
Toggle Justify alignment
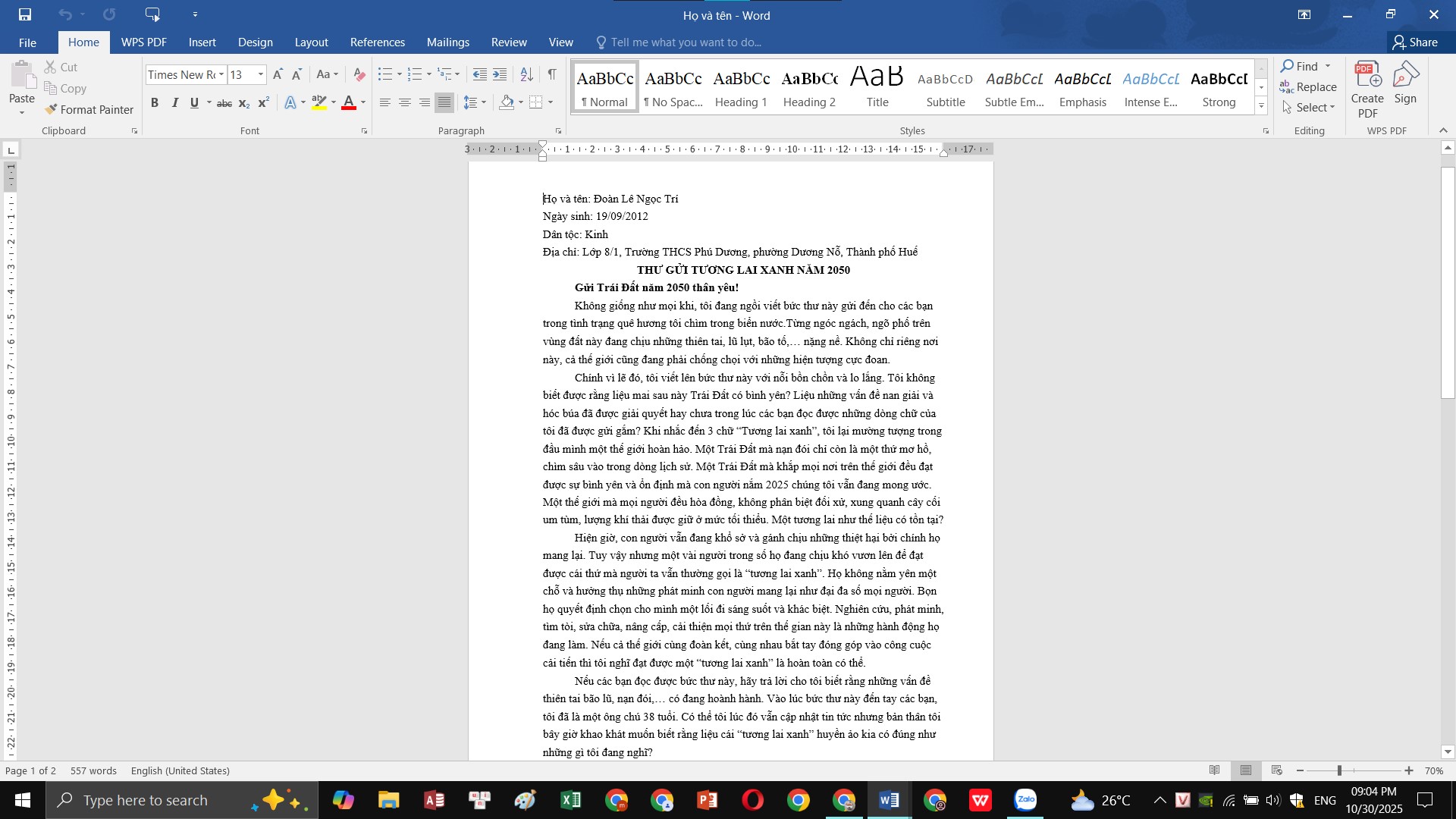[x=444, y=102]
